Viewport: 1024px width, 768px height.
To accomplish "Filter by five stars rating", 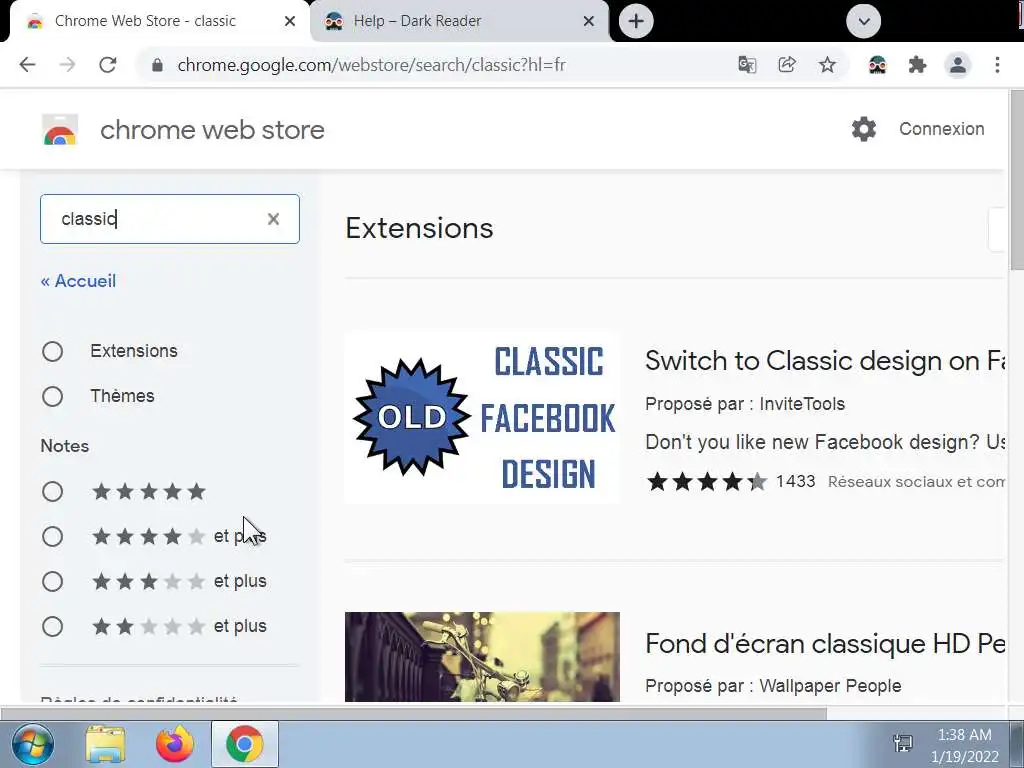I will click(x=52, y=491).
